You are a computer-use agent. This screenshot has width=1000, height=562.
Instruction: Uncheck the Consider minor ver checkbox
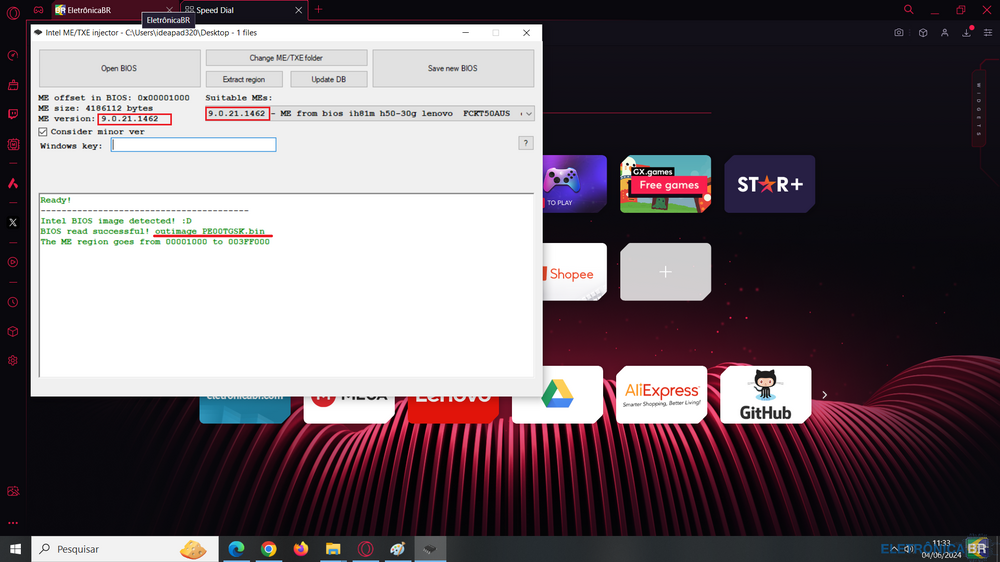(x=43, y=131)
